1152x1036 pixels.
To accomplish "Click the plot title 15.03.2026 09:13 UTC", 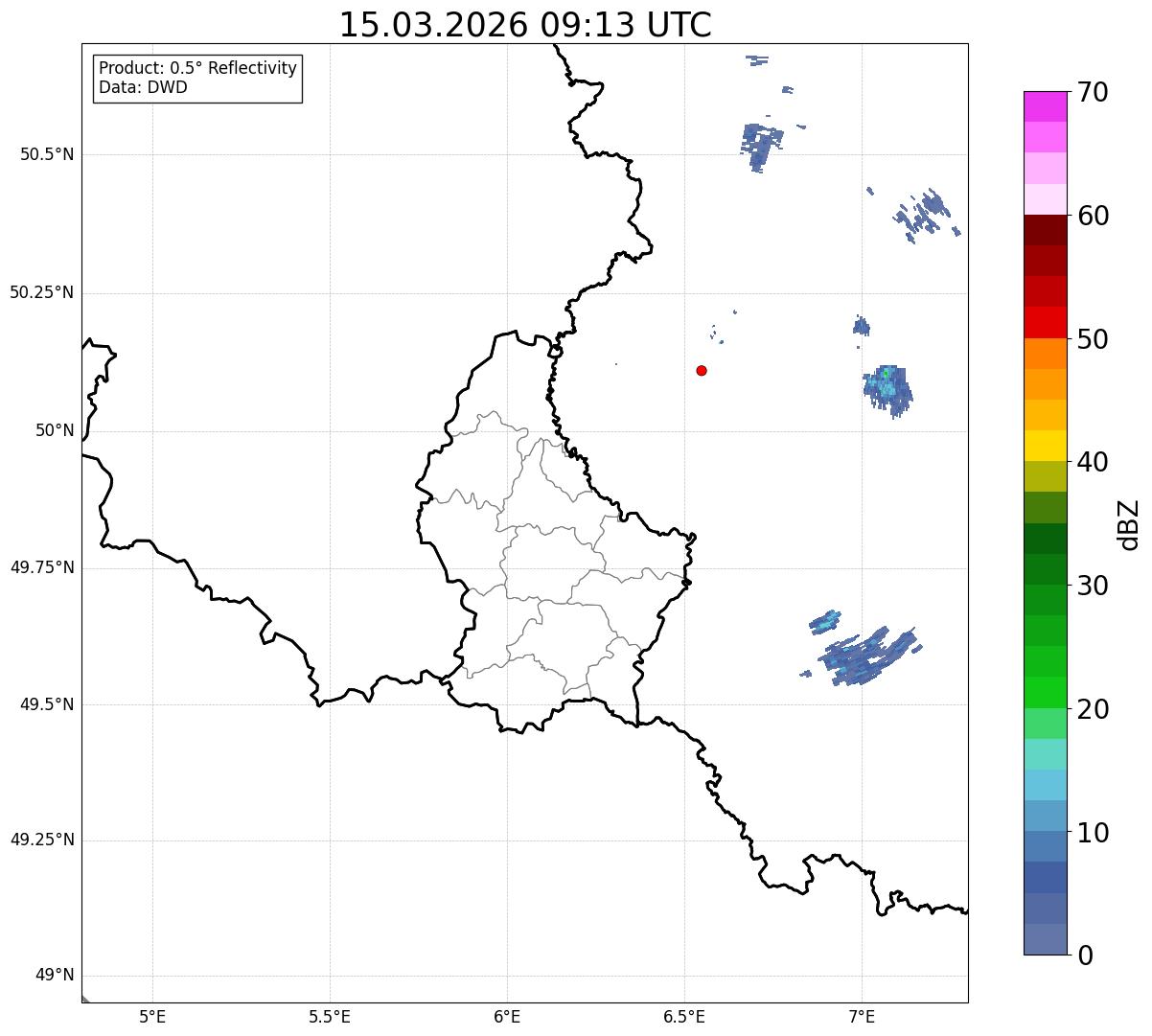I will click(525, 25).
